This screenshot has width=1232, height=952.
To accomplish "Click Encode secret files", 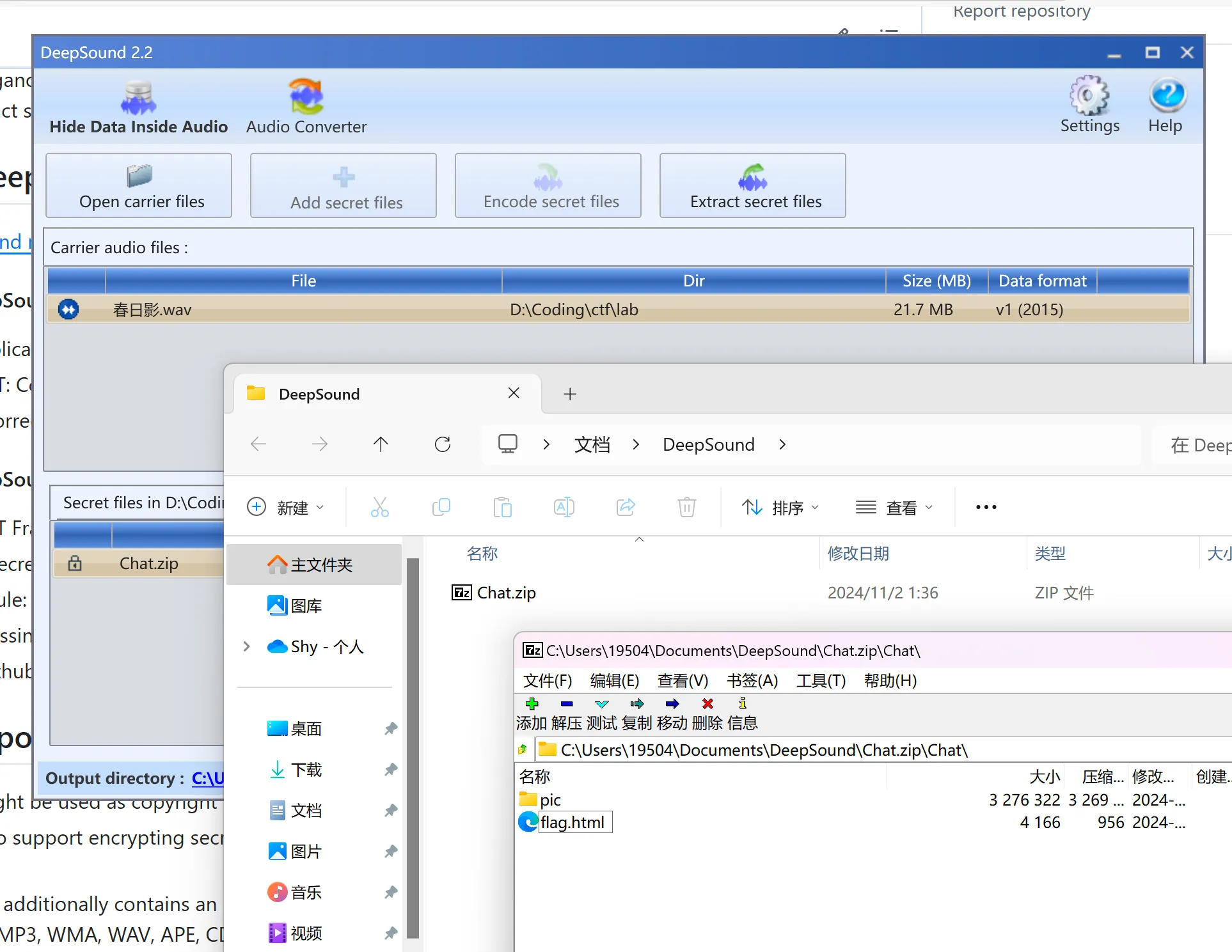I will [x=548, y=185].
